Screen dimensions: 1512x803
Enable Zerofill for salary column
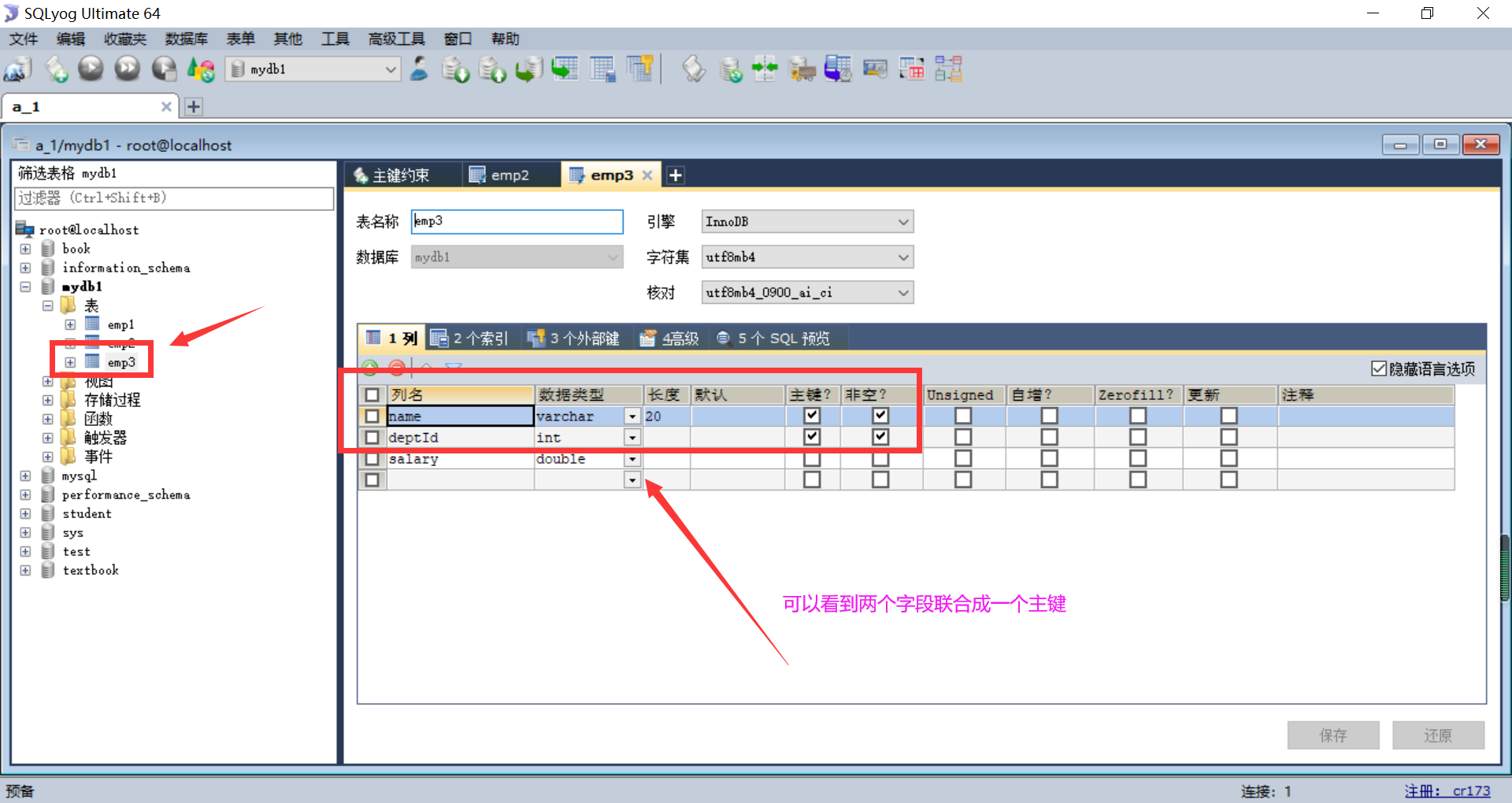pyautogui.click(x=1138, y=458)
